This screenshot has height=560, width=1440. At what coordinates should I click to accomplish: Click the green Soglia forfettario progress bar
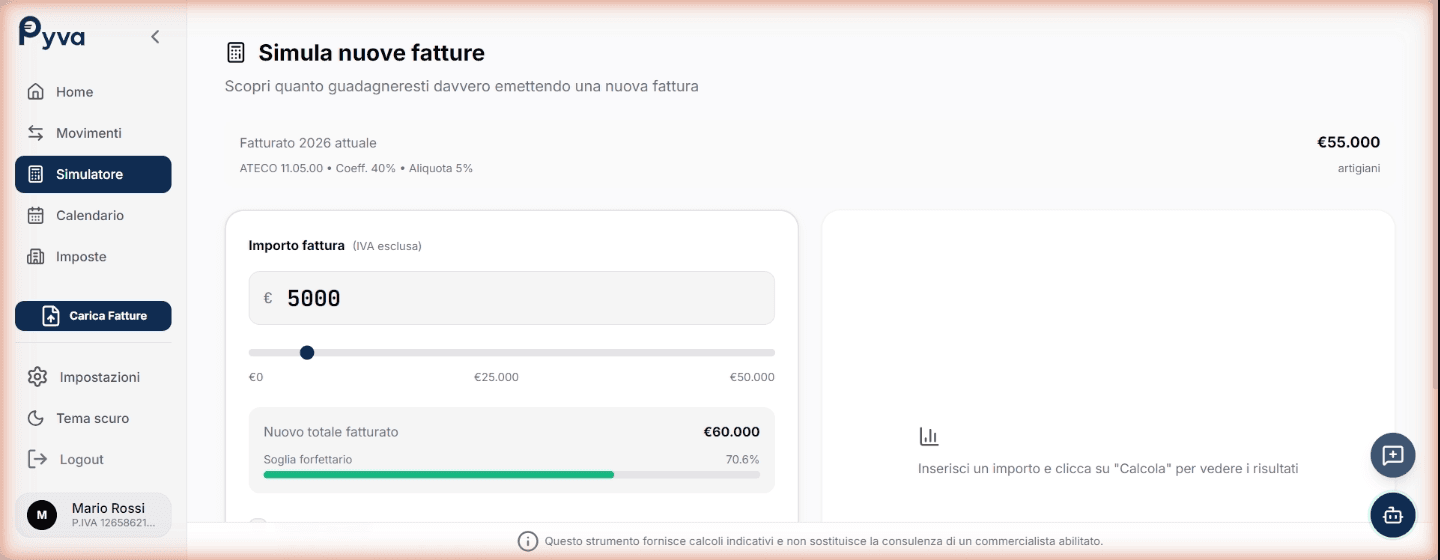(x=438, y=475)
